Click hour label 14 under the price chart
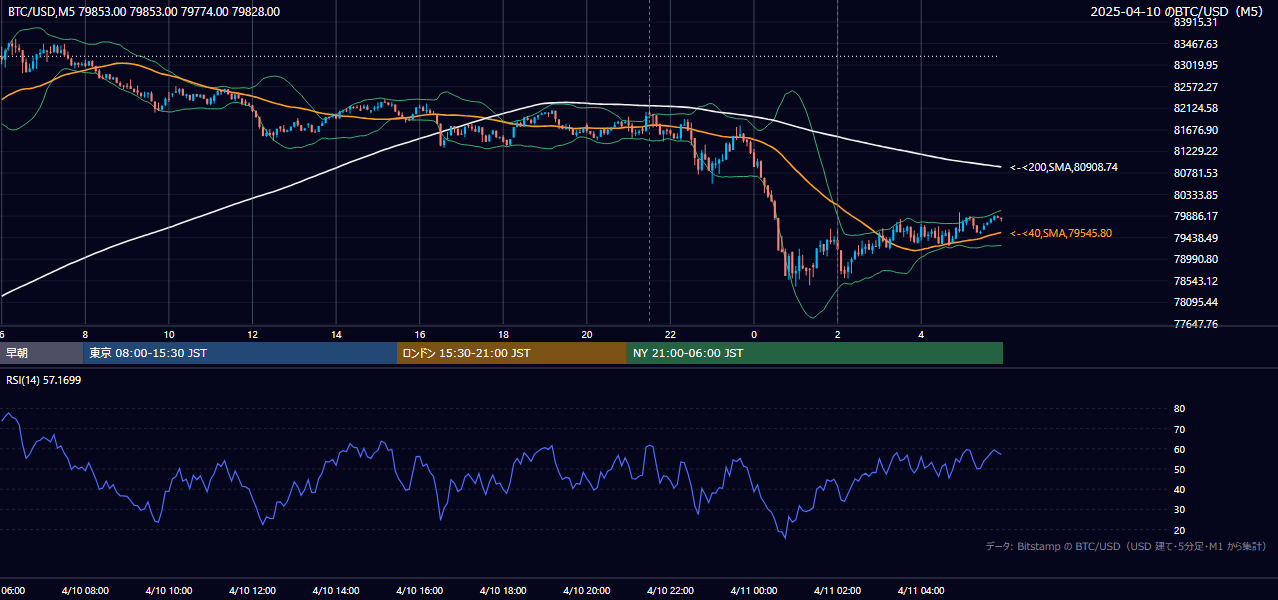Image resolution: width=1278 pixels, height=600 pixels. coord(336,334)
